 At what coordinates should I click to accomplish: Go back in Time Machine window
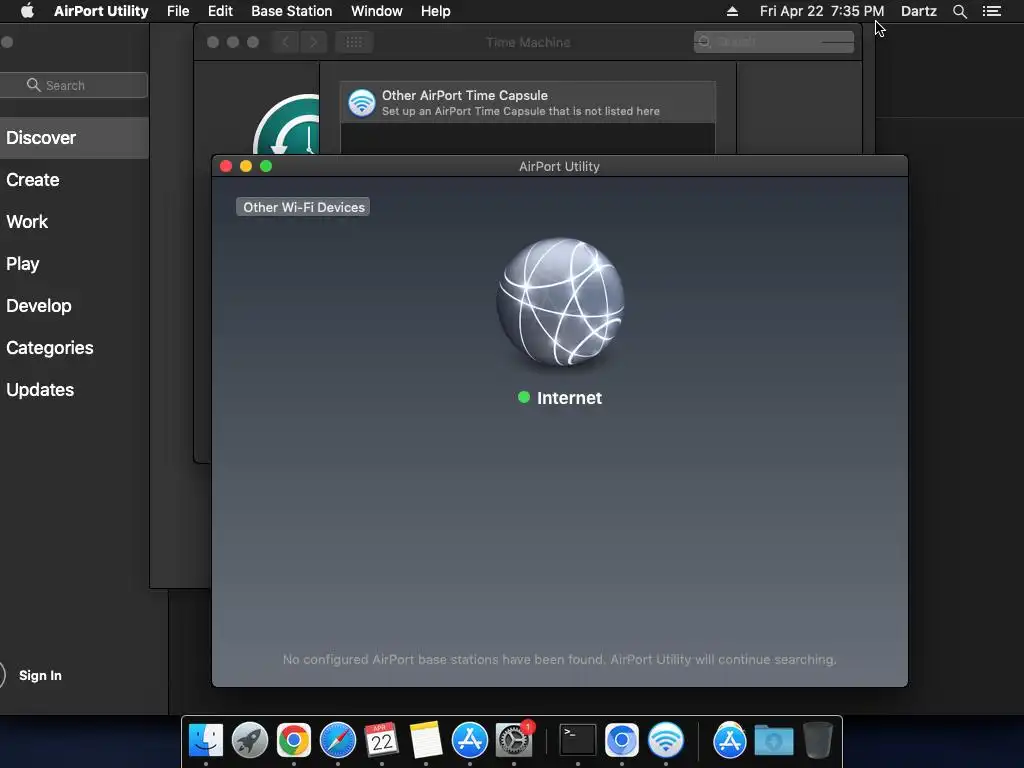coord(285,42)
